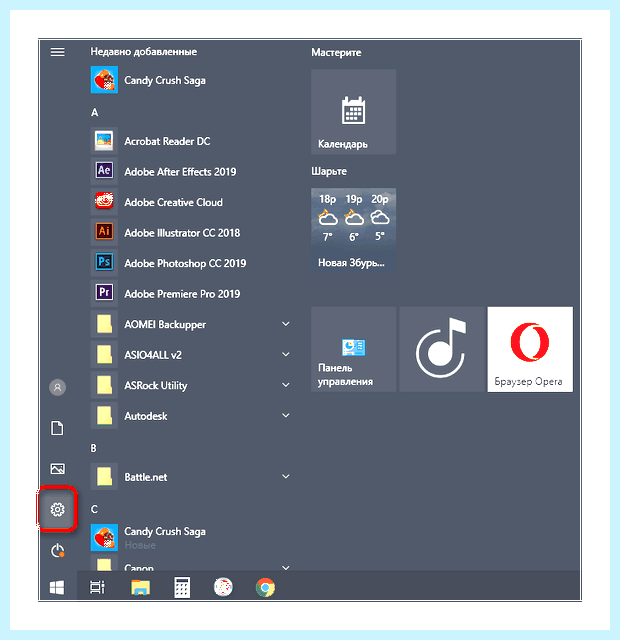Expand AOMEI Backupper folder chevron
Screen dimensions: 620x640
click(x=286, y=324)
